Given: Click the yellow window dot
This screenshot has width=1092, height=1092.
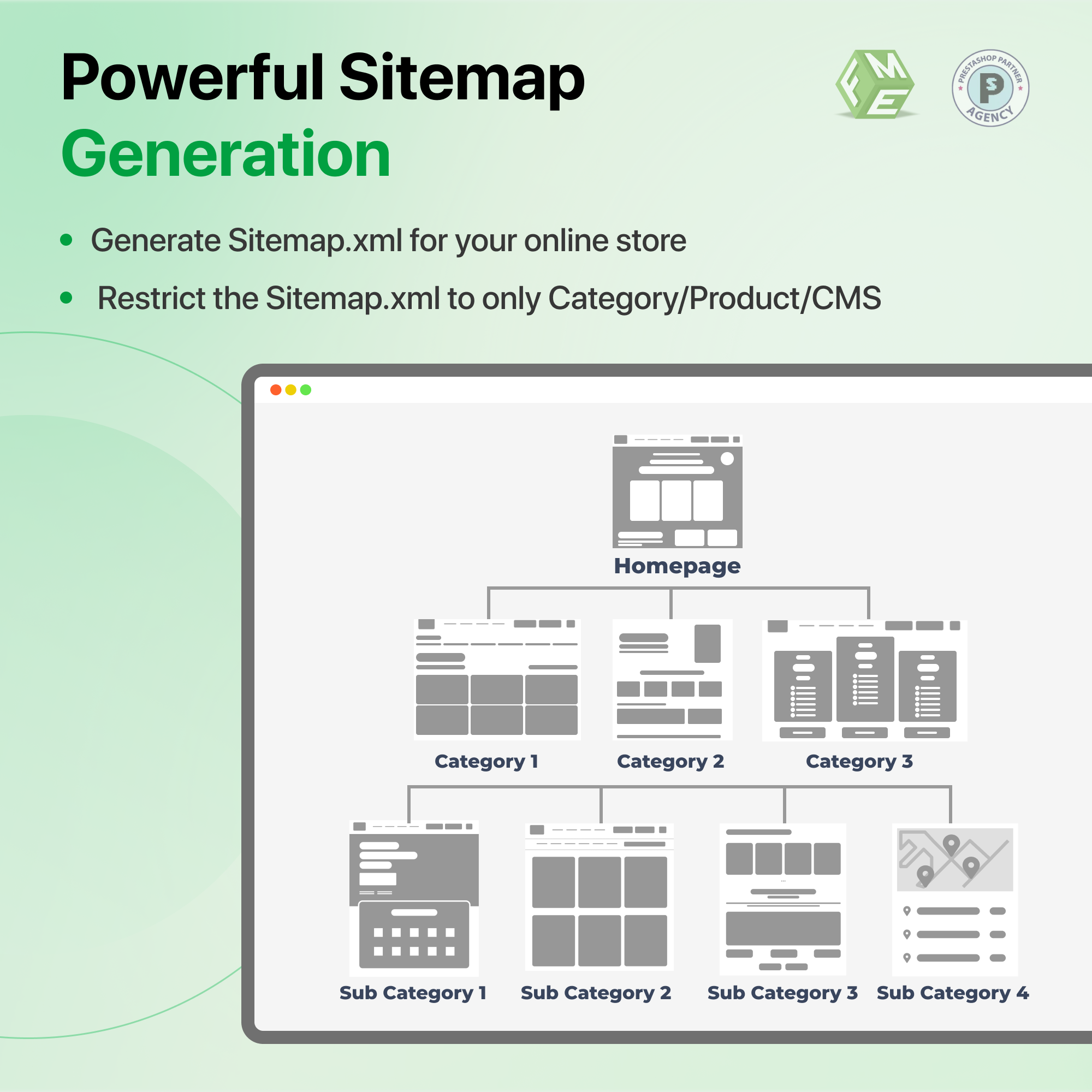Looking at the screenshot, I should 290,390.
